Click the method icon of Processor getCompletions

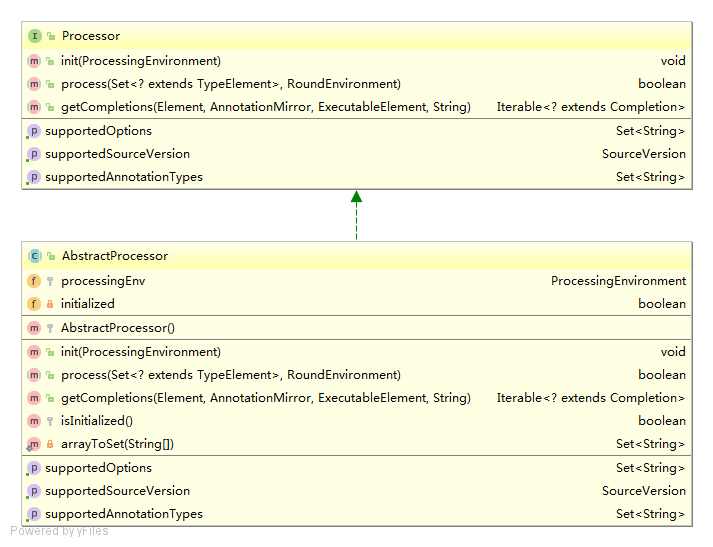[34, 107]
